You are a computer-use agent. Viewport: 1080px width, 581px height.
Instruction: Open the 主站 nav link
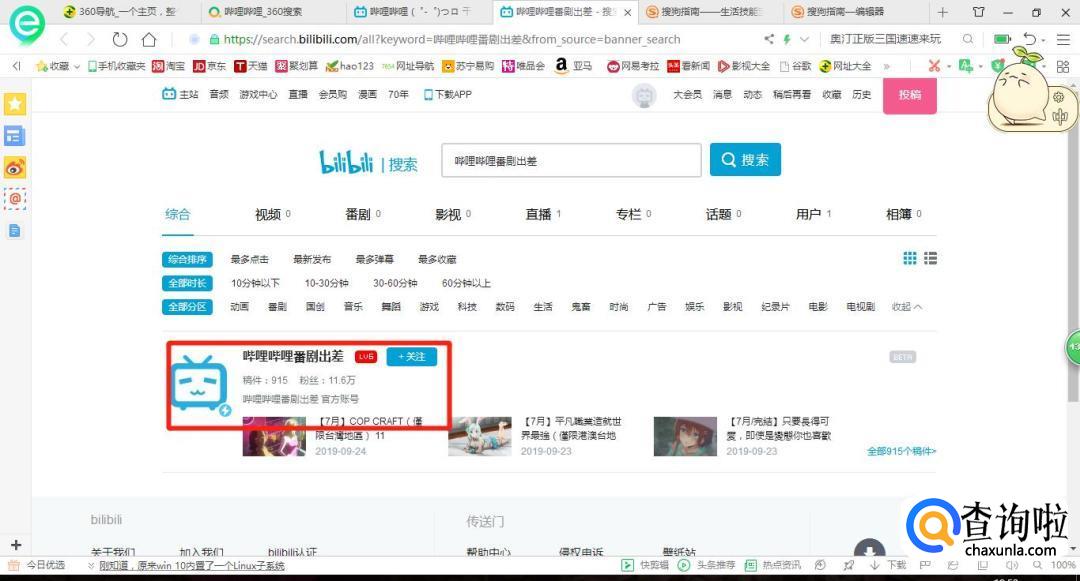tap(180, 94)
